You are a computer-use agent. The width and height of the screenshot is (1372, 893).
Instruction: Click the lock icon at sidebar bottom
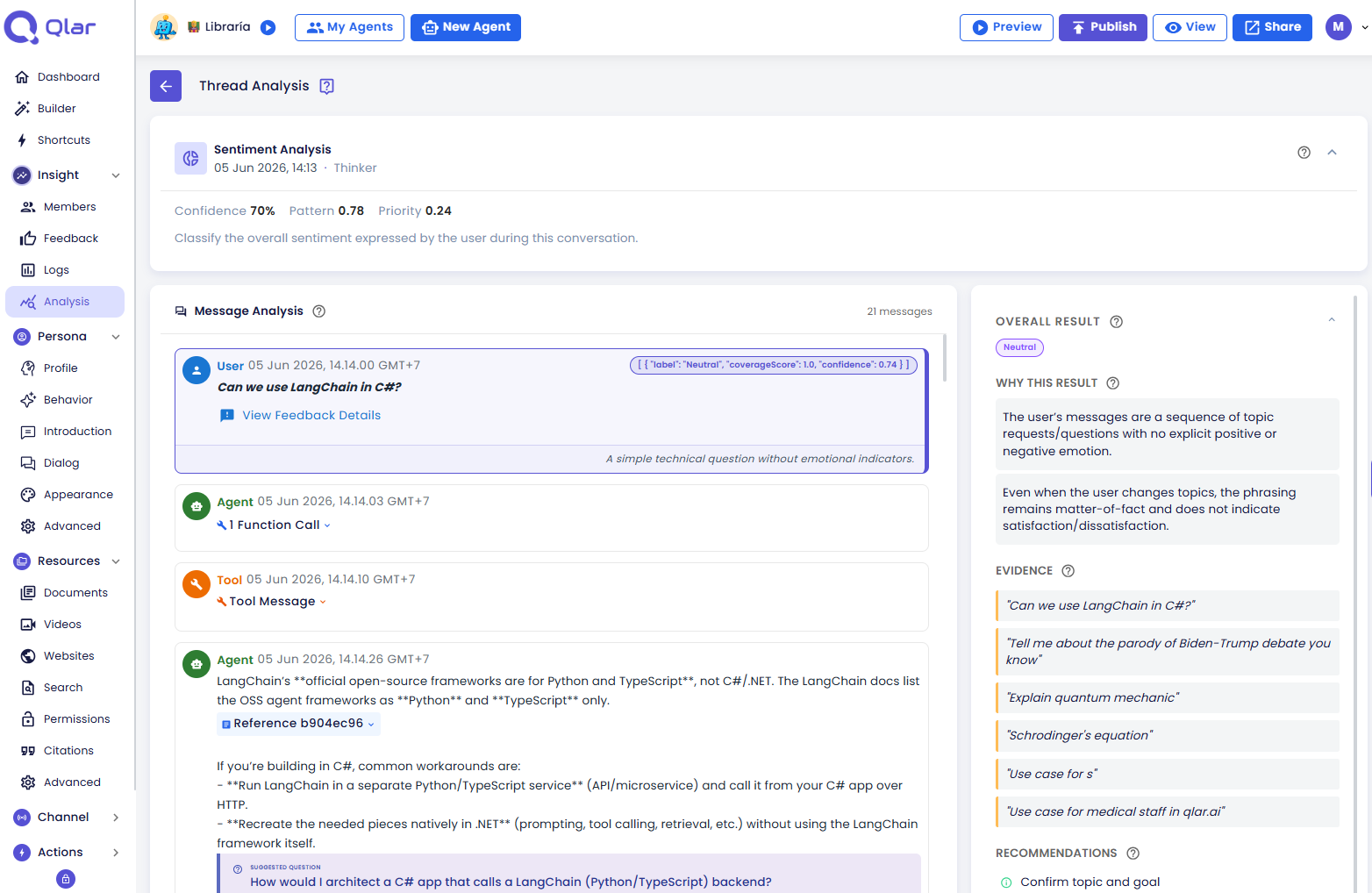(x=66, y=878)
